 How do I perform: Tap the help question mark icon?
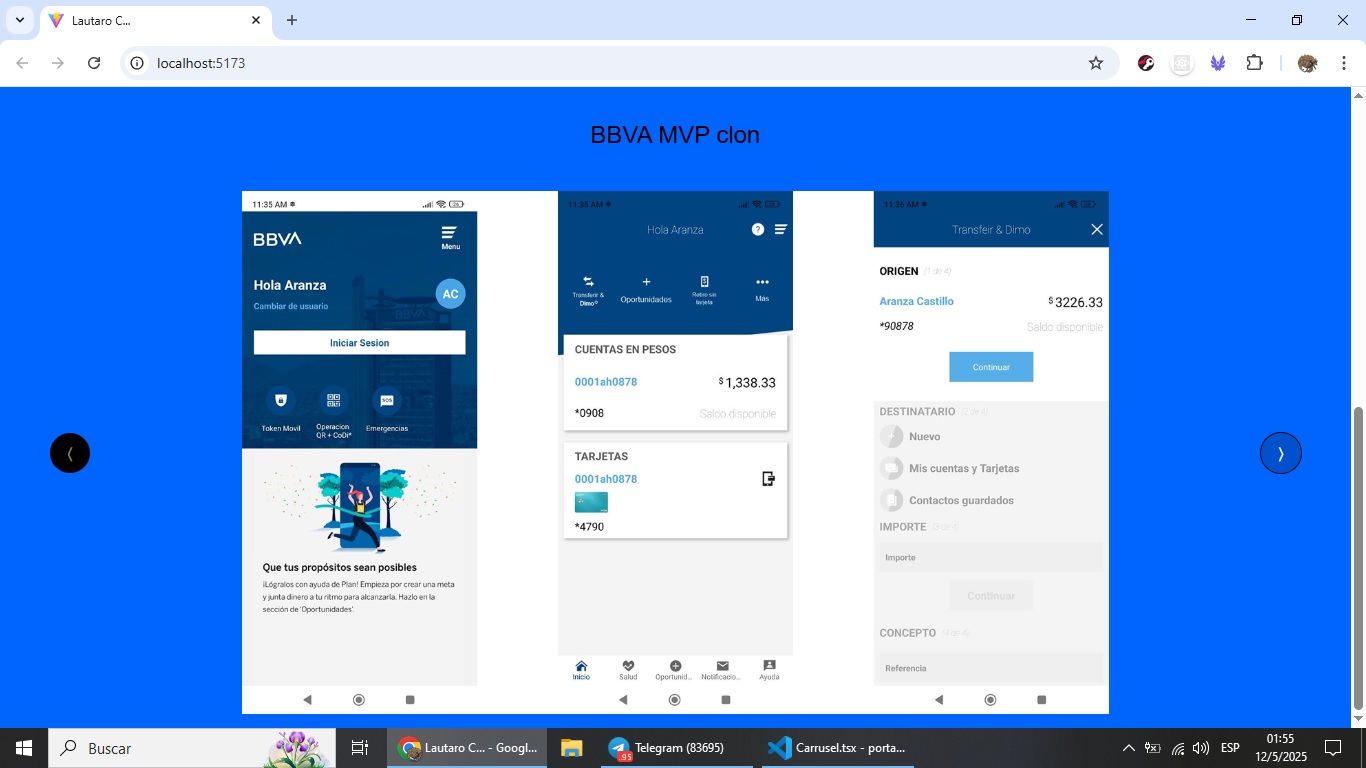pyautogui.click(x=758, y=229)
